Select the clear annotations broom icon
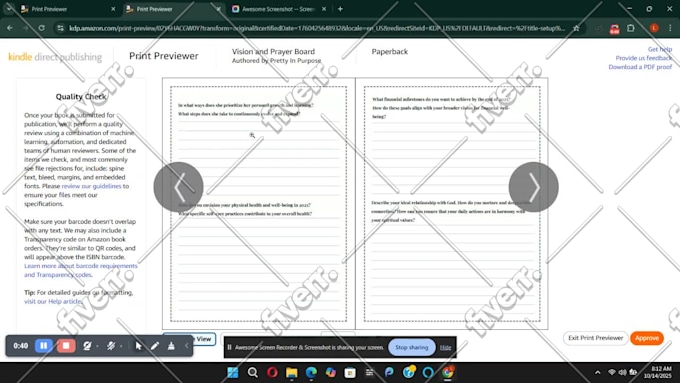Image resolution: width=680 pixels, height=383 pixels. tap(171, 346)
